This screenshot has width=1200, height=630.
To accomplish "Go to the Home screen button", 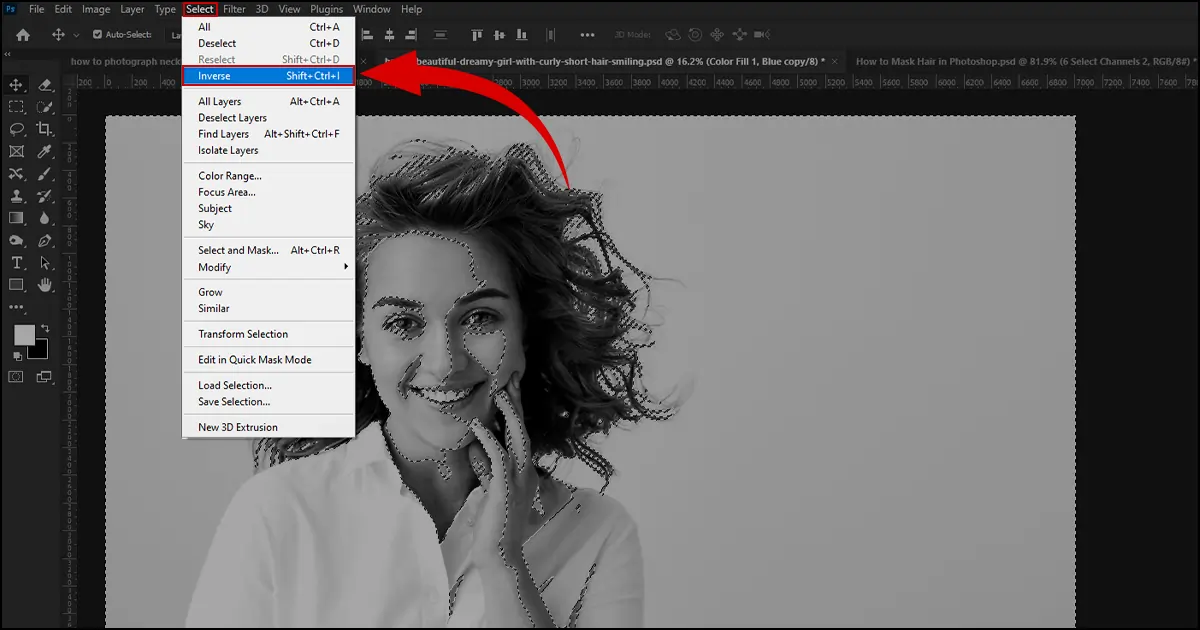I will [x=23, y=35].
